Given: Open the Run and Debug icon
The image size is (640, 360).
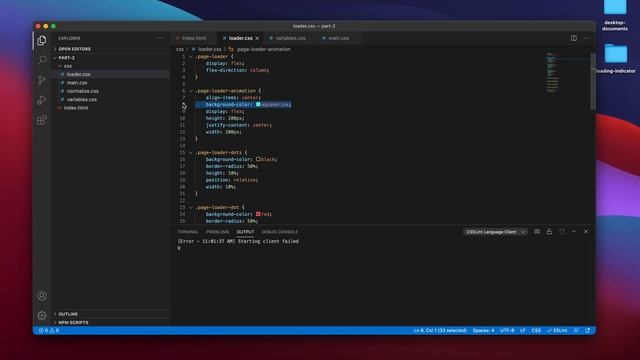Looking at the screenshot, I should click(x=42, y=100).
